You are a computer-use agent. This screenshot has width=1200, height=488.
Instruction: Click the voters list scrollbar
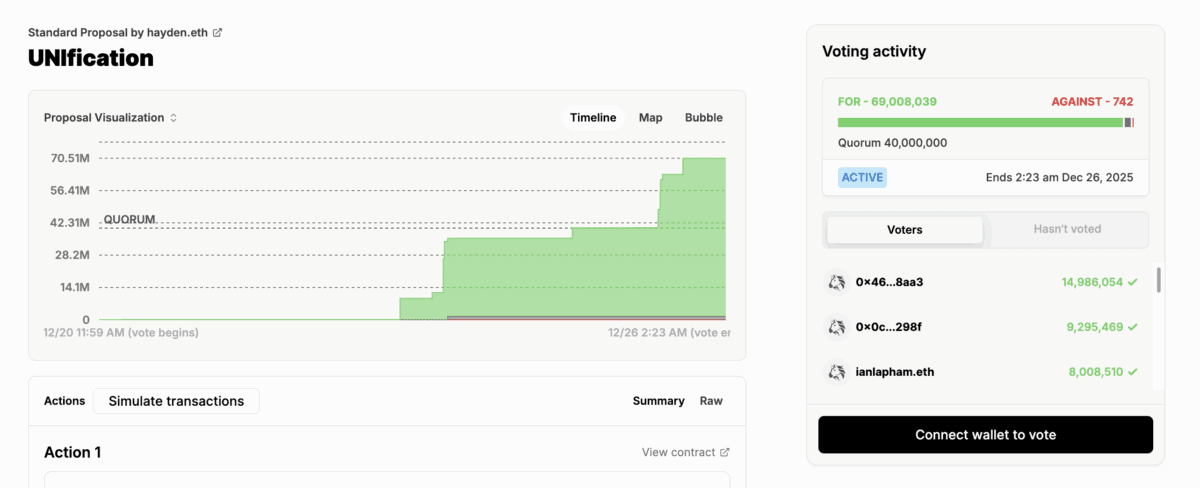tap(1158, 280)
